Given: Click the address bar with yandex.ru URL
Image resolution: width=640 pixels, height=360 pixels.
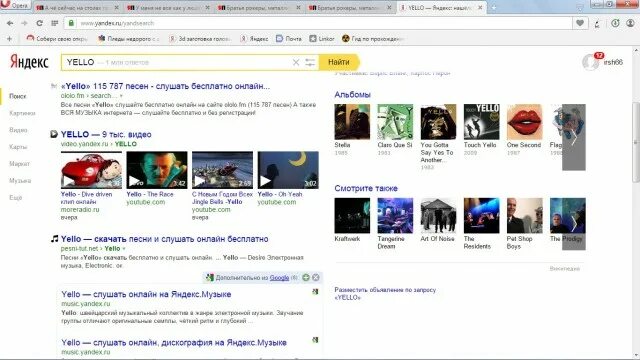Looking at the screenshot, I should pos(318,23).
